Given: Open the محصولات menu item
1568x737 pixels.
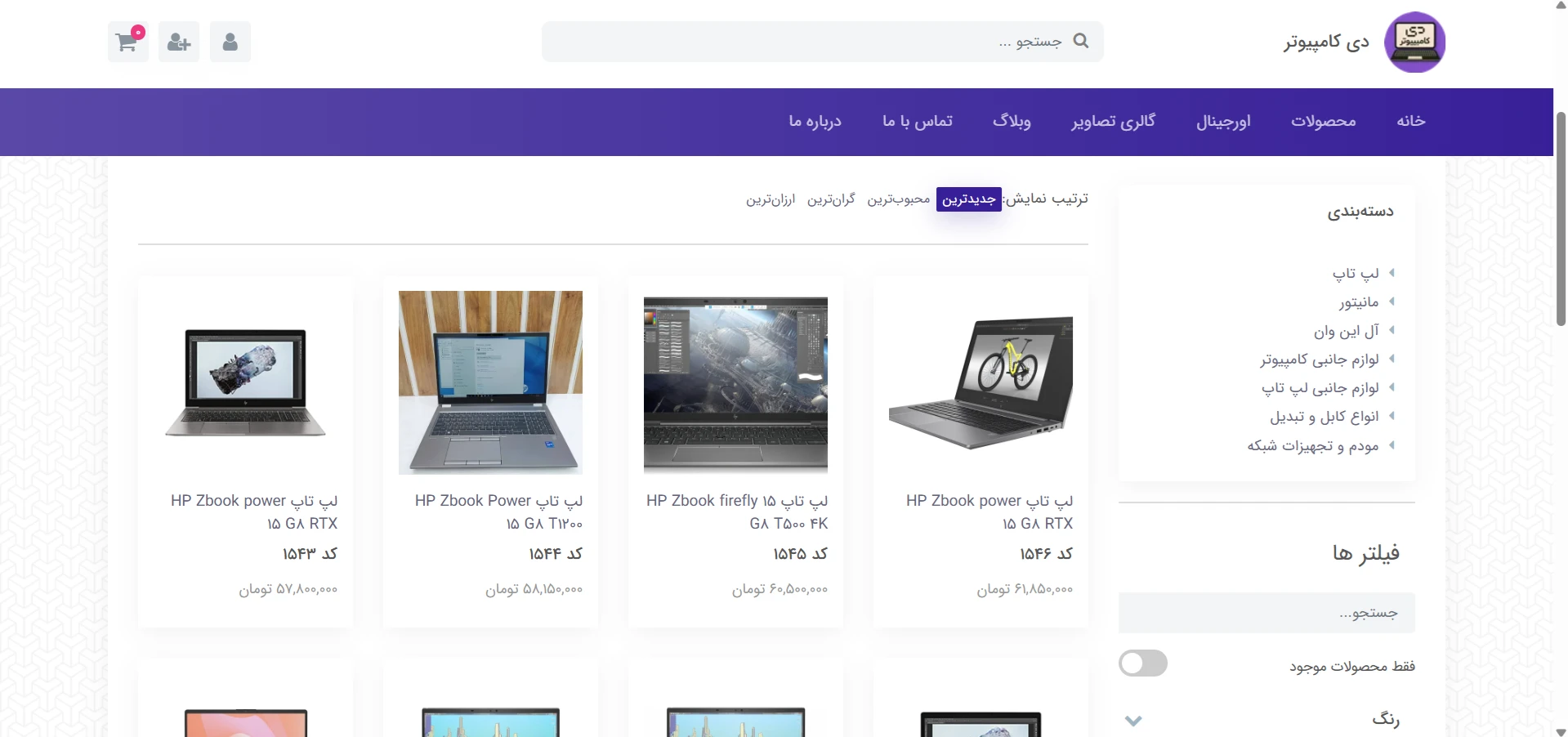Looking at the screenshot, I should [x=1323, y=121].
